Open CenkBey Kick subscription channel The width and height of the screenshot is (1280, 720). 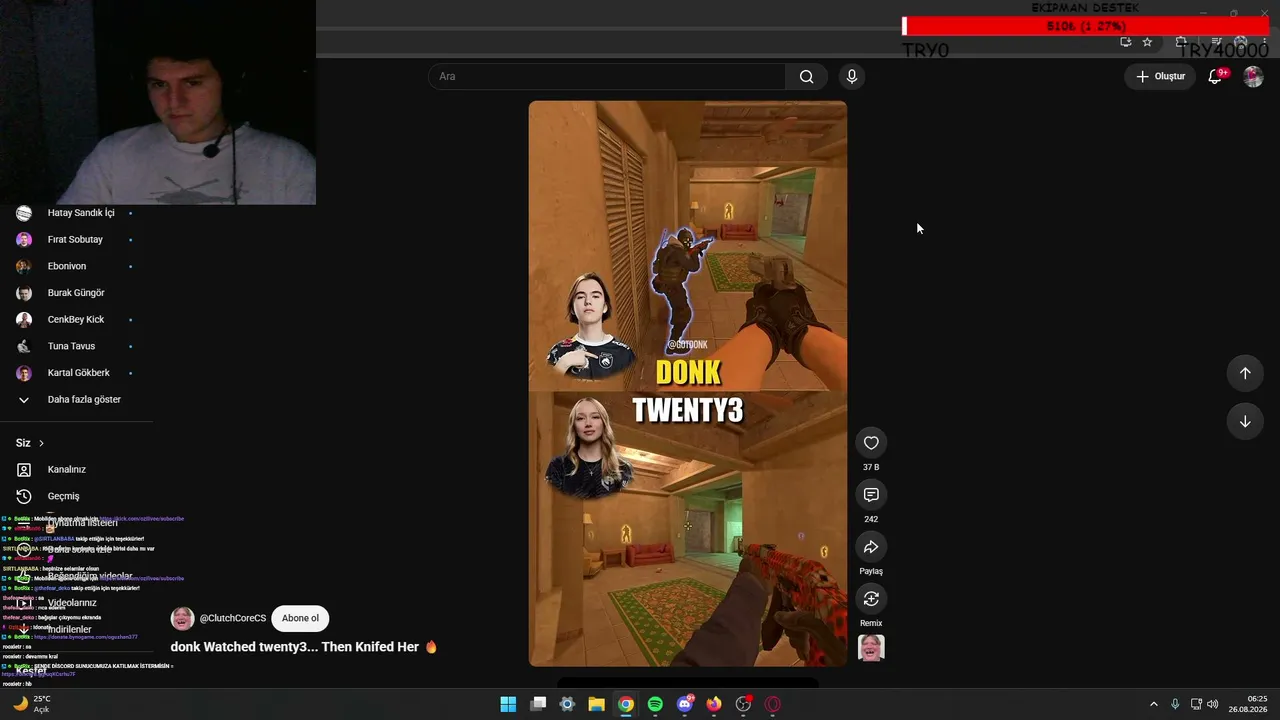(76, 320)
